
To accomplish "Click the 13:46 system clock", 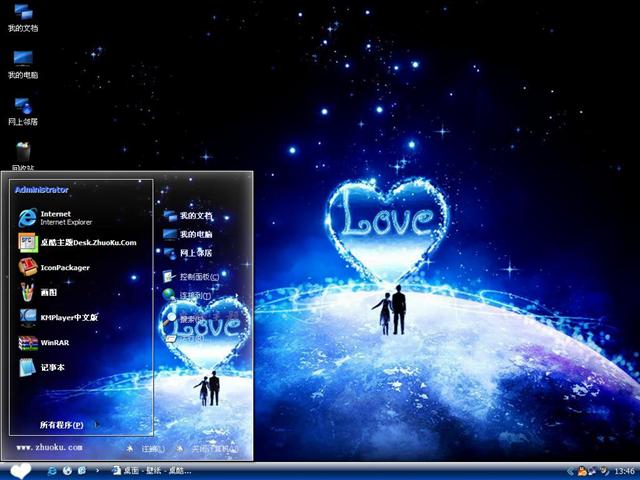I will [624, 471].
